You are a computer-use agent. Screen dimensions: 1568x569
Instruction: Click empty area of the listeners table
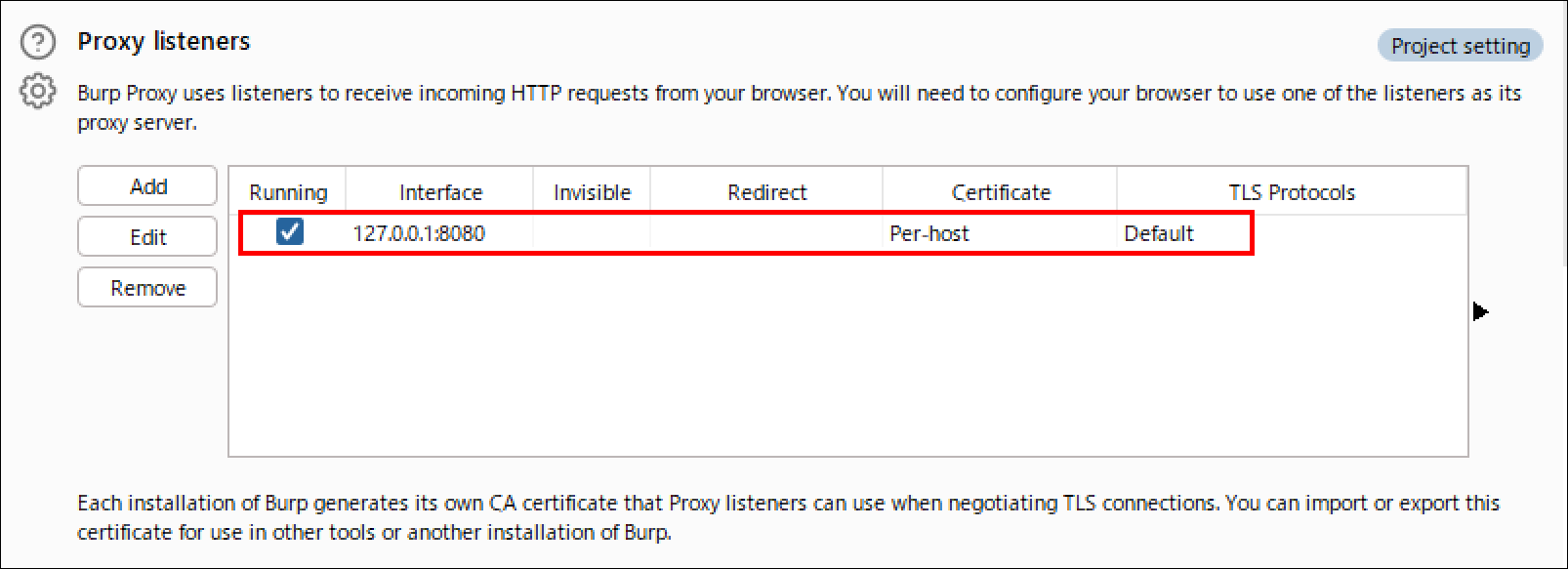pos(847,356)
